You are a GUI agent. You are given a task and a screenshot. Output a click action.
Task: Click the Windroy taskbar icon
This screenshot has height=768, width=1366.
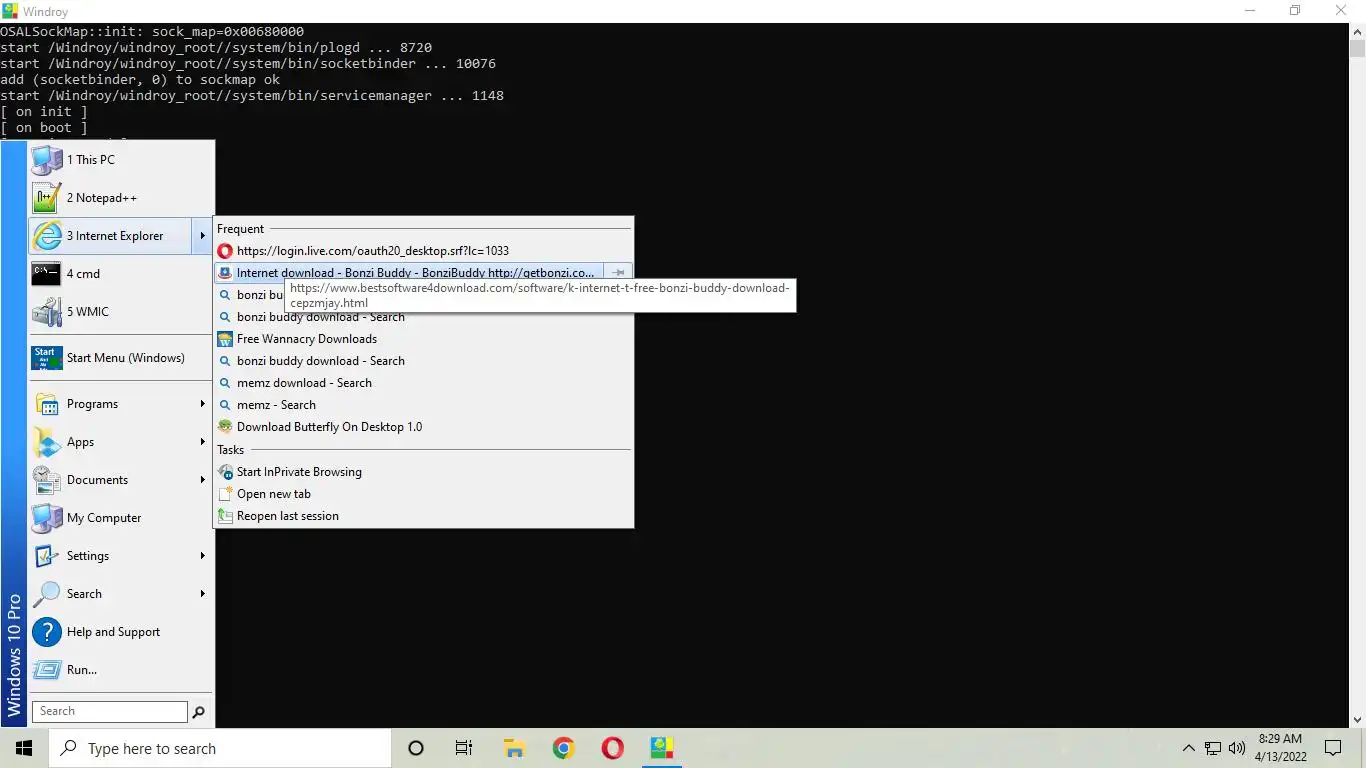click(661, 748)
